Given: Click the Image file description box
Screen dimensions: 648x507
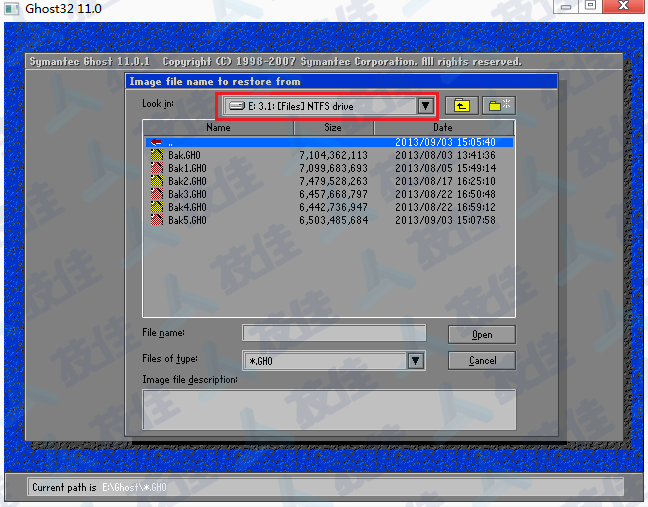Looking at the screenshot, I should point(329,410).
